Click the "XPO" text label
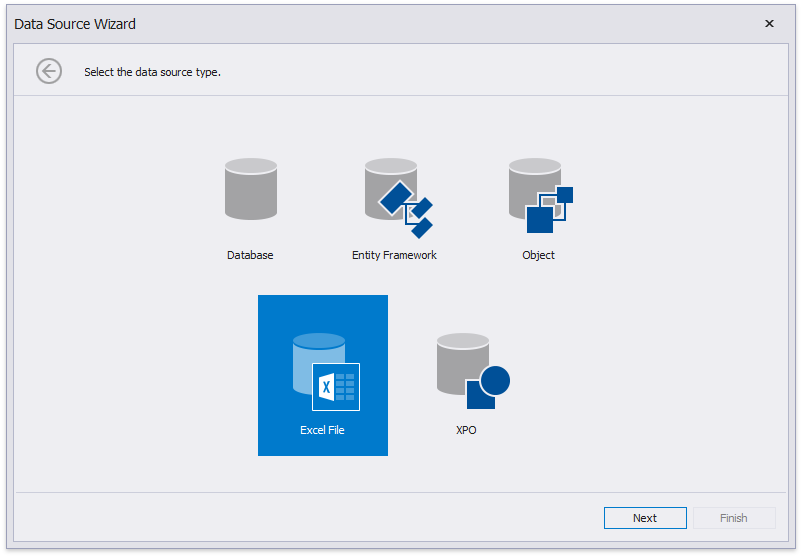Screen dimensions: 802x557 (466, 430)
